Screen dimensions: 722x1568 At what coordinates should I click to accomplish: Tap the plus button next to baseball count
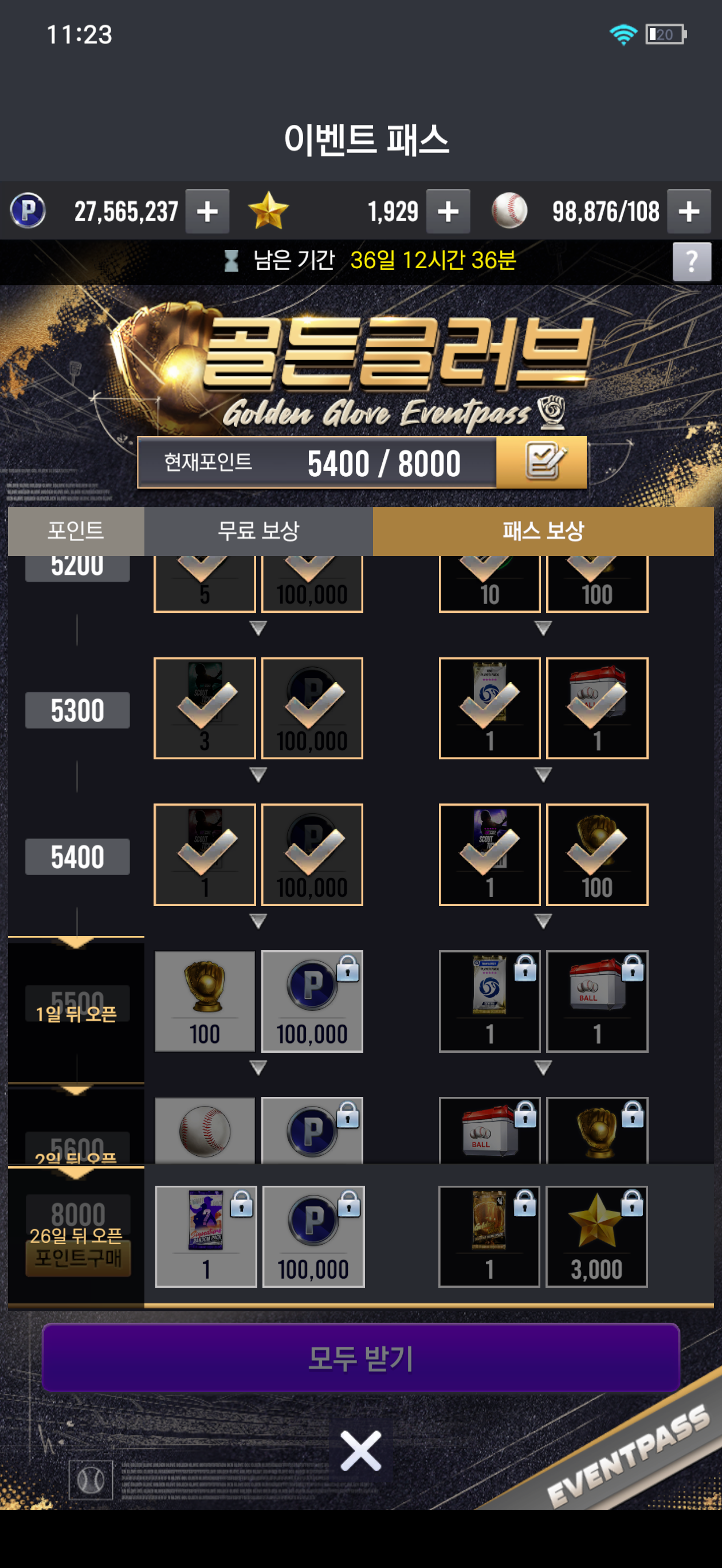click(689, 211)
